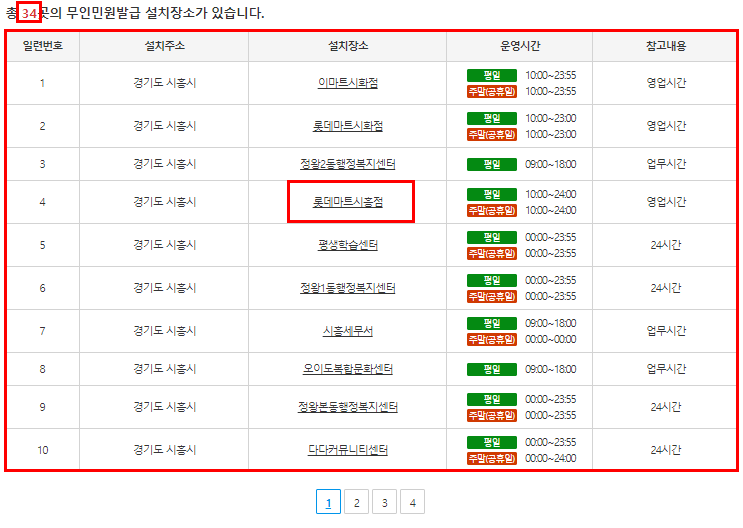
Task: Click the 주말(공휴일) badge in 롯데마트시흥점 row
Action: coord(492,210)
